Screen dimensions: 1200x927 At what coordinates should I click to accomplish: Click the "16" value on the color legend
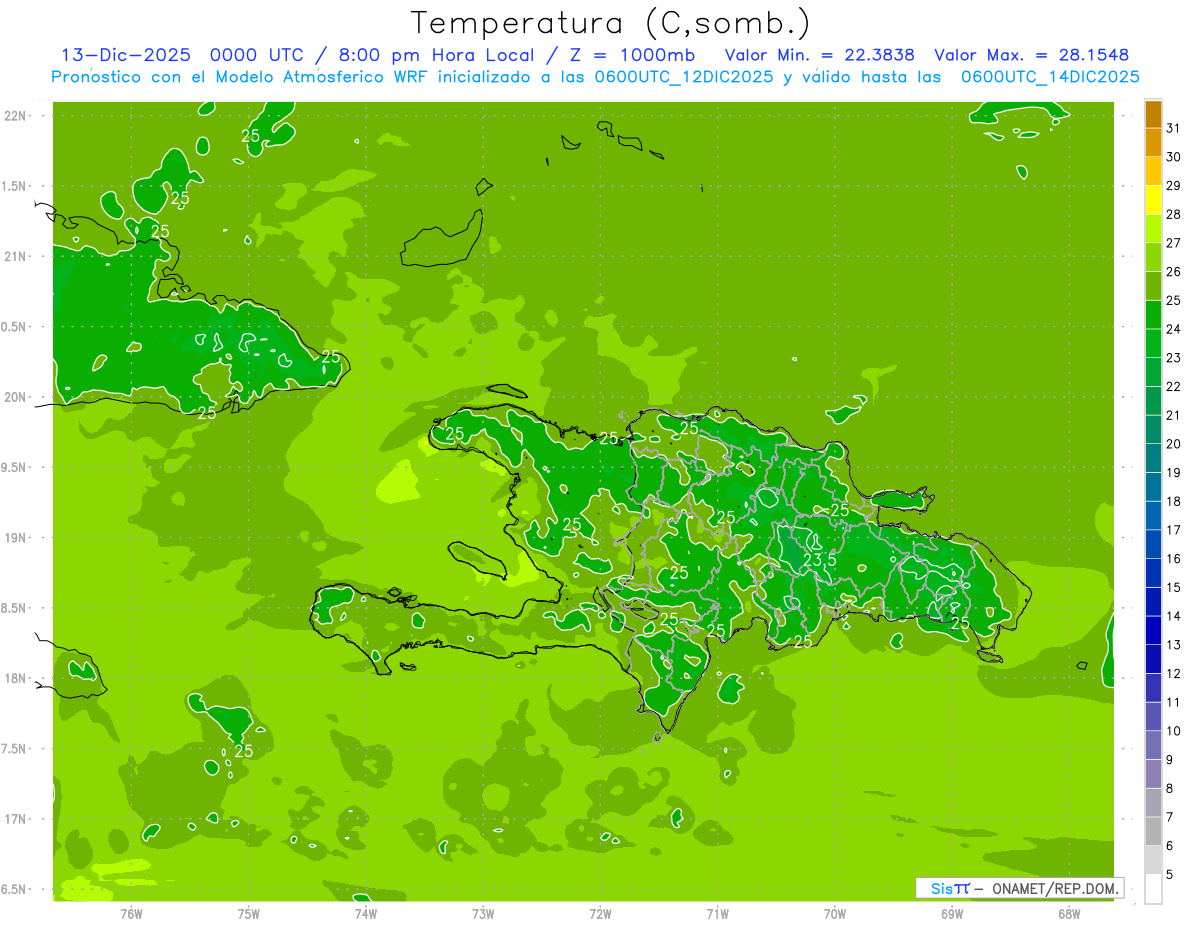point(1174,559)
